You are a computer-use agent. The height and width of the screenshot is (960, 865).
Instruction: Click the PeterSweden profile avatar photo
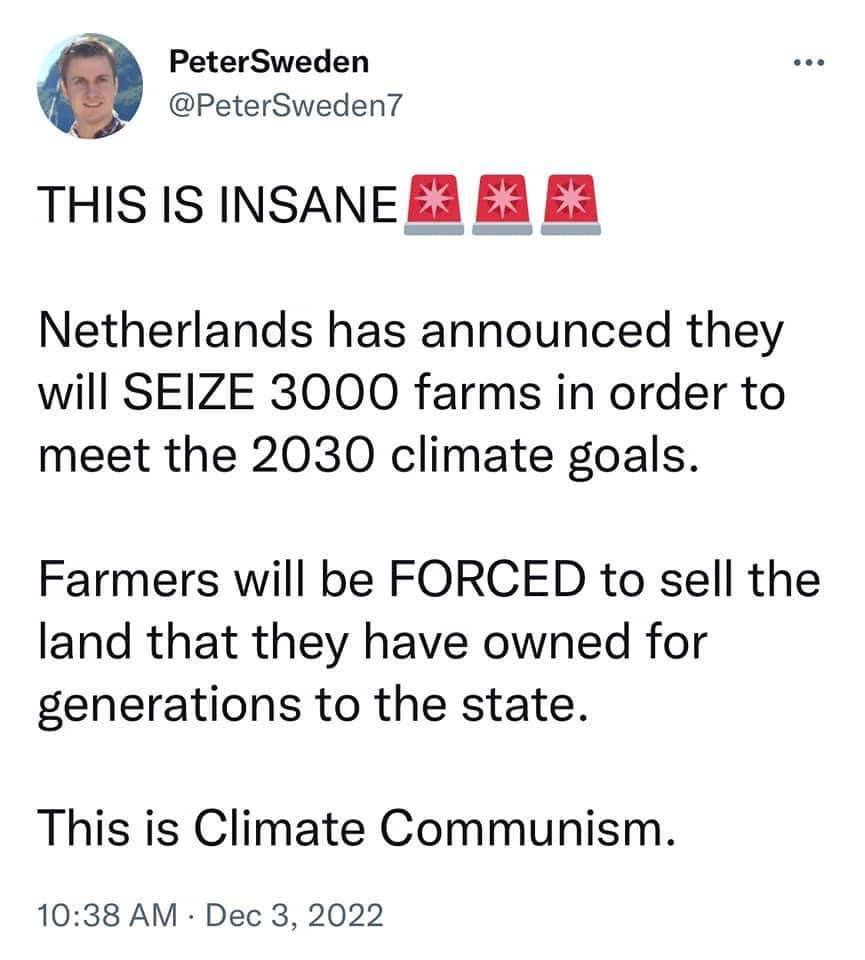(x=88, y=85)
